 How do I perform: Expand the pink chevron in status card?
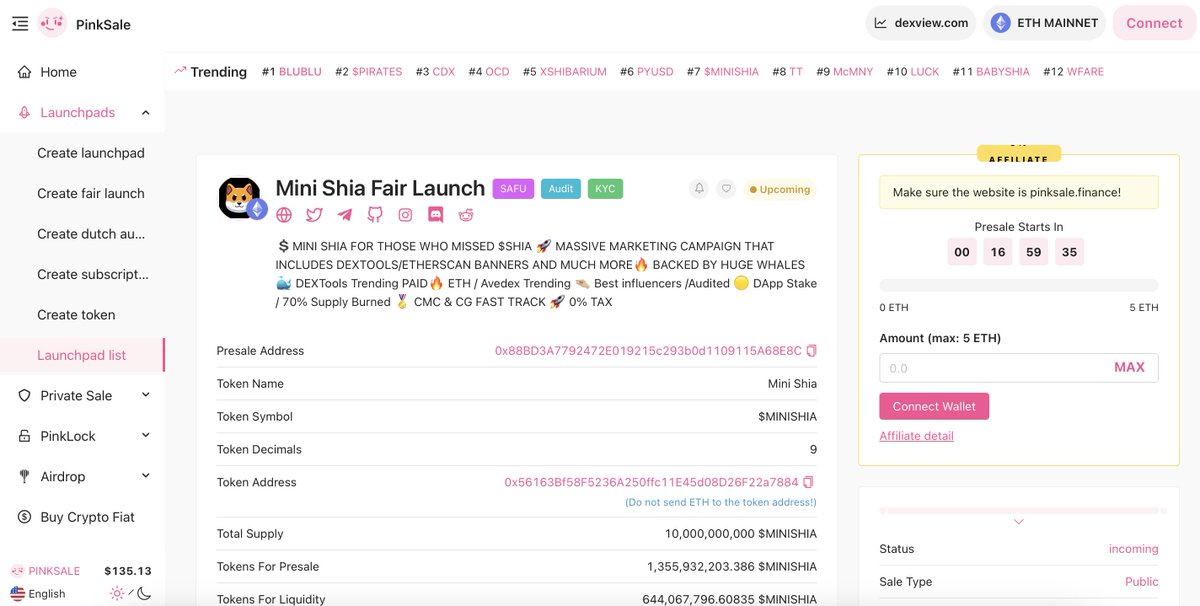[1018, 522]
